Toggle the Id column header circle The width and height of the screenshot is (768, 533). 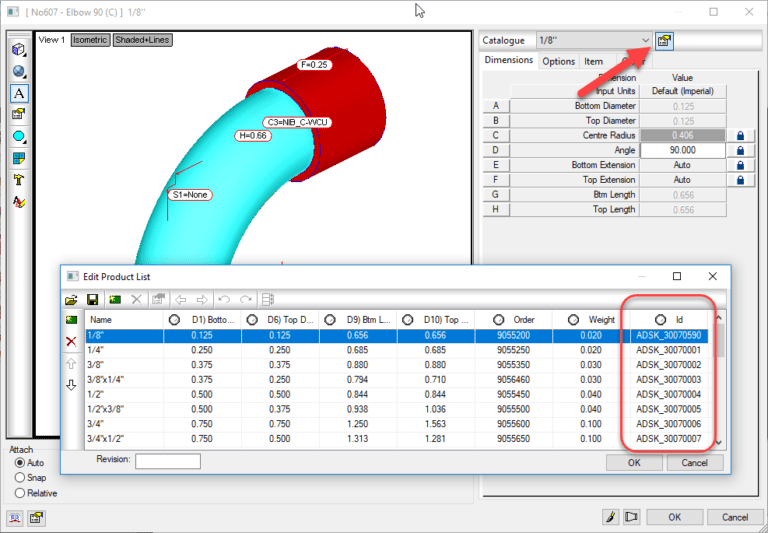click(x=660, y=320)
